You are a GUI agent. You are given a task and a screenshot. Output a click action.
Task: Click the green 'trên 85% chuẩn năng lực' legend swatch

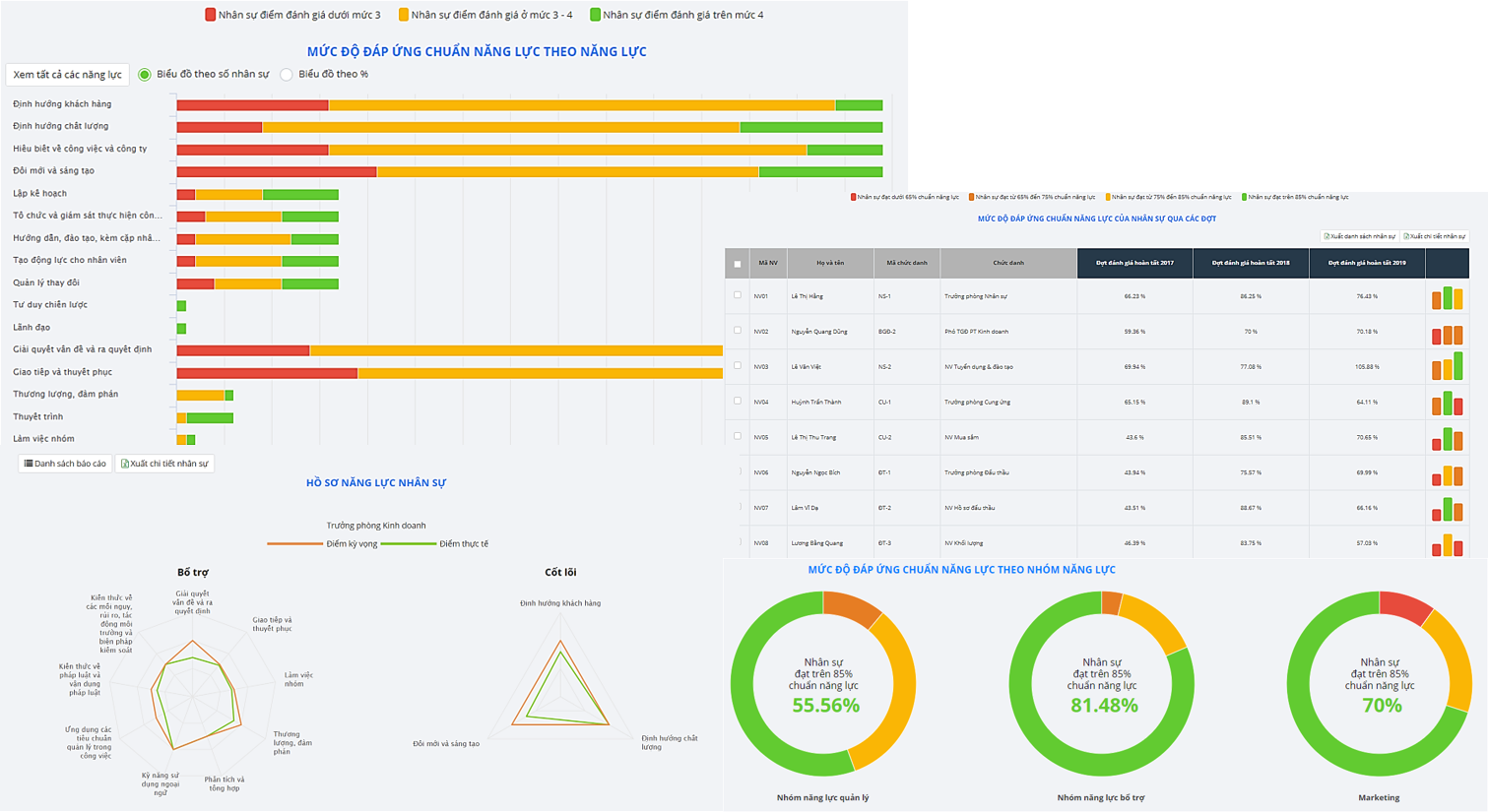pyautogui.click(x=1245, y=197)
